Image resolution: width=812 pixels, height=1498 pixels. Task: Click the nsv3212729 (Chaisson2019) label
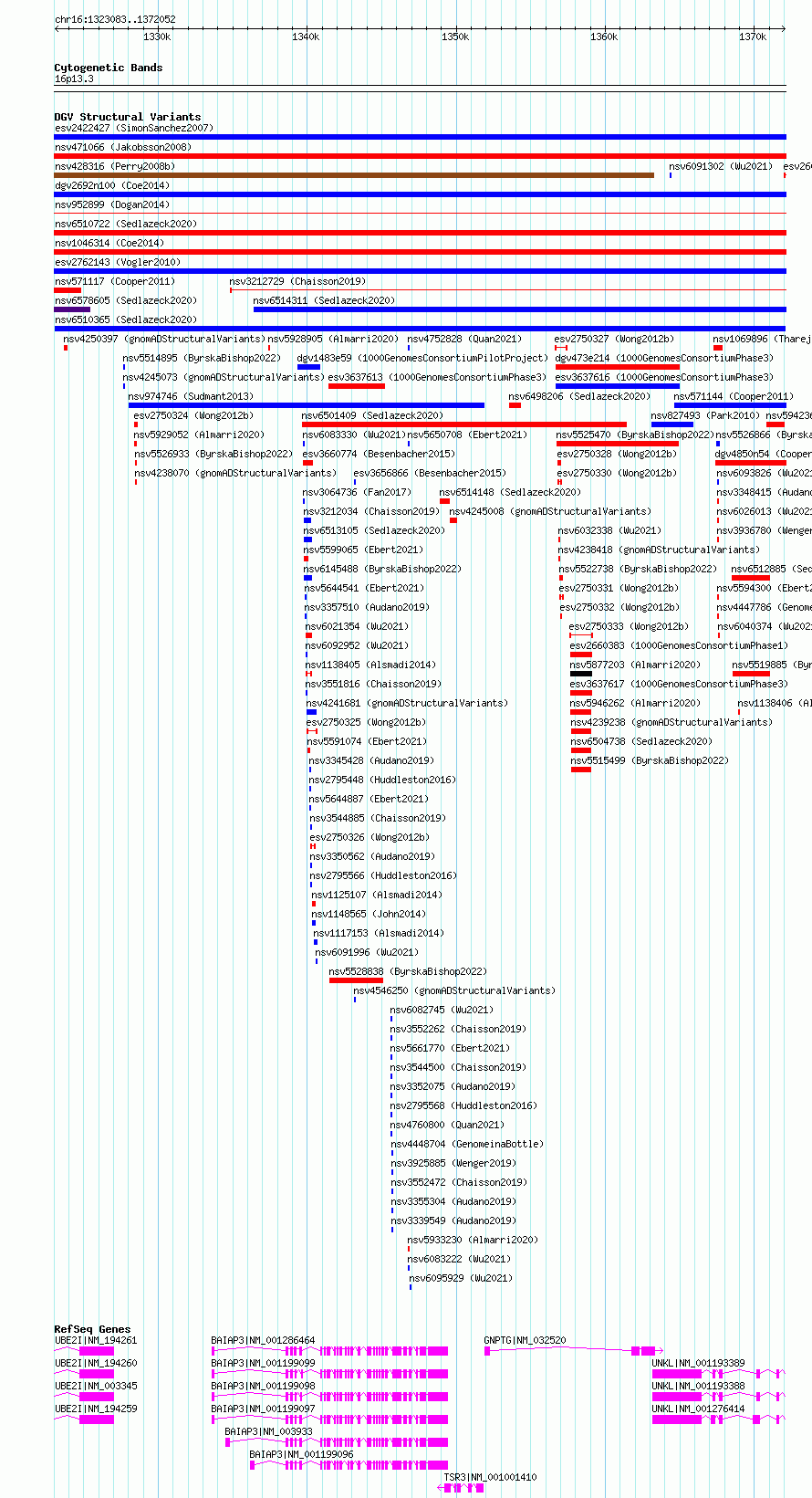[x=297, y=281]
